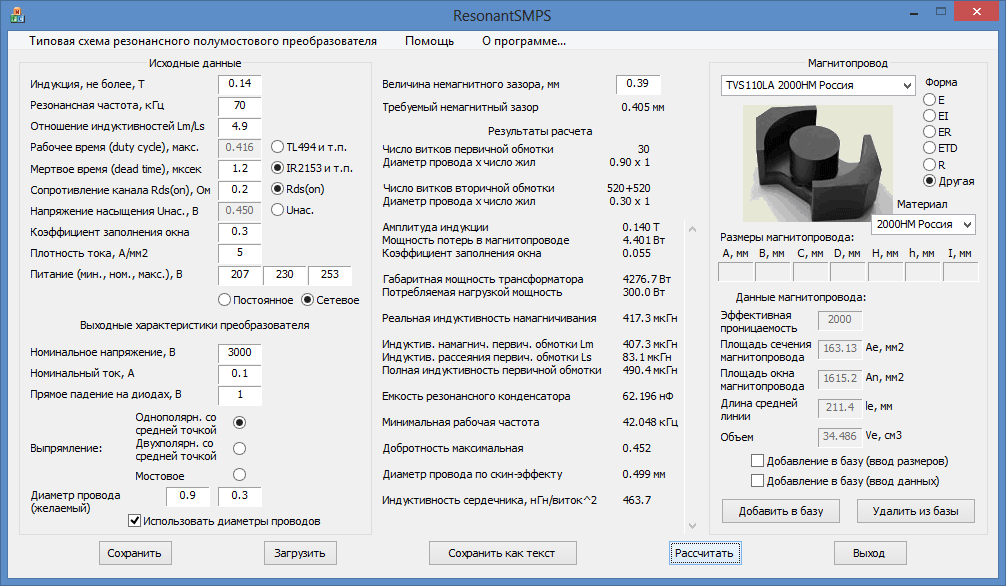
Task: Open the TVS110LA 2000HM Россия core dropdown
Action: click(818, 85)
